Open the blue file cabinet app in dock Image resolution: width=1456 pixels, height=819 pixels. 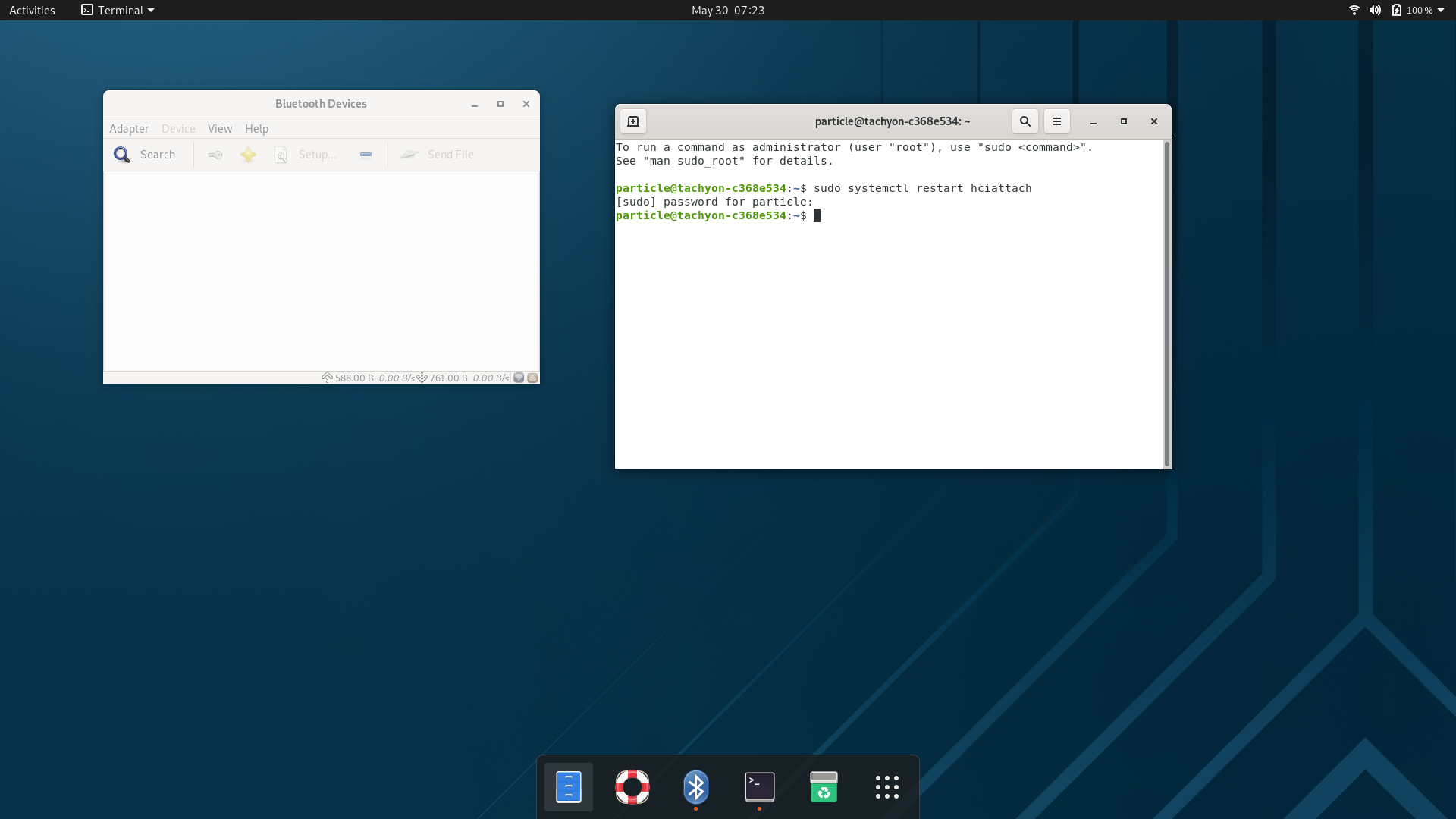click(x=569, y=787)
